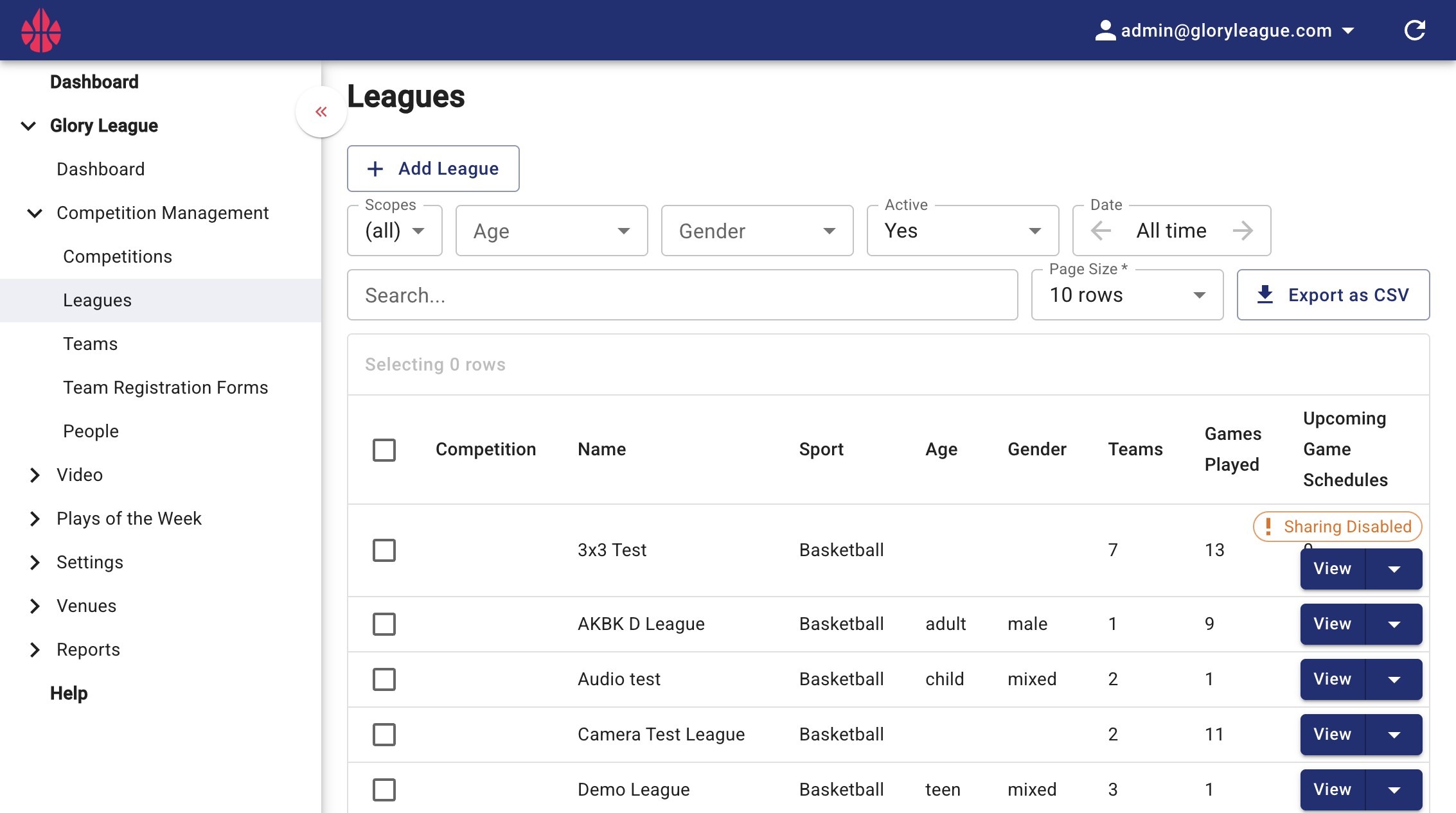Go to previous date range arrow
1456x813 pixels.
pyautogui.click(x=1101, y=231)
